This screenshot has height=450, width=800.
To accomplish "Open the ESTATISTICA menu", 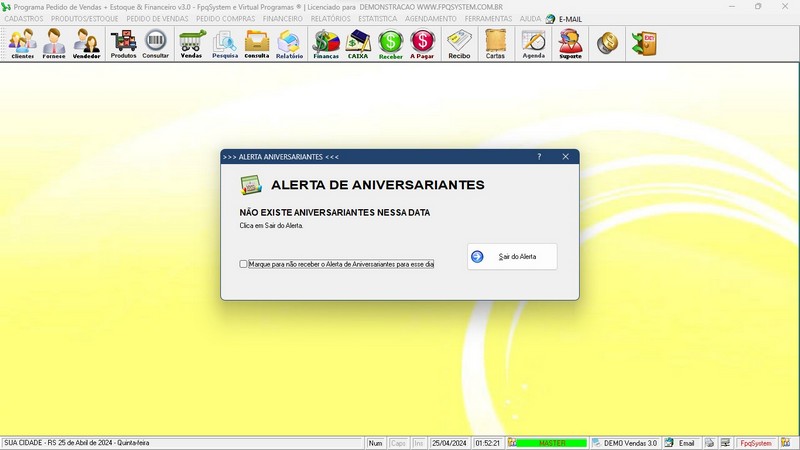I will [378, 19].
